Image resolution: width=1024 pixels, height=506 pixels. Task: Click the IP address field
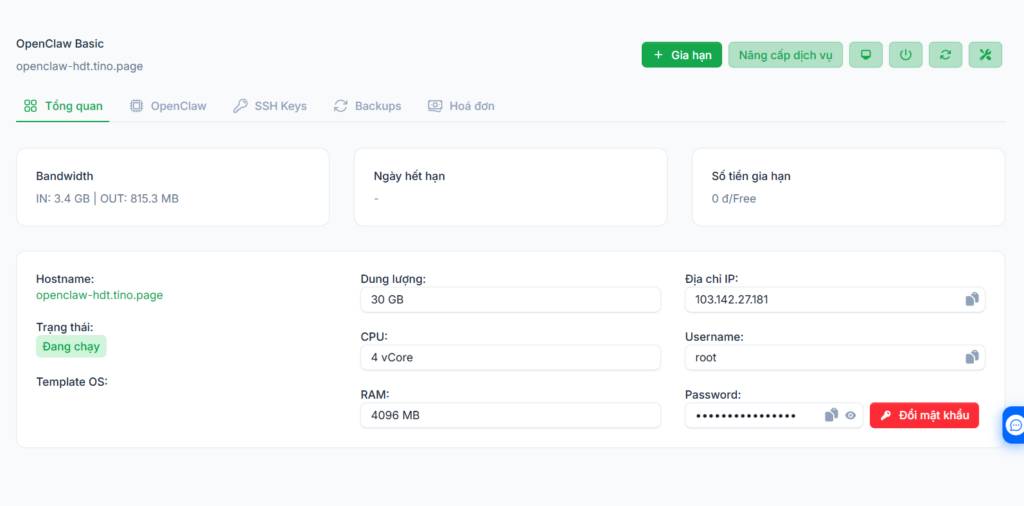coord(835,300)
